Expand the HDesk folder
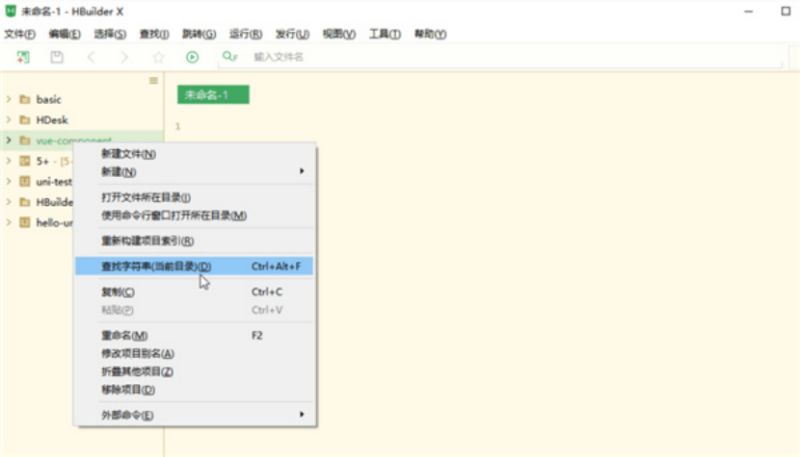 9,120
